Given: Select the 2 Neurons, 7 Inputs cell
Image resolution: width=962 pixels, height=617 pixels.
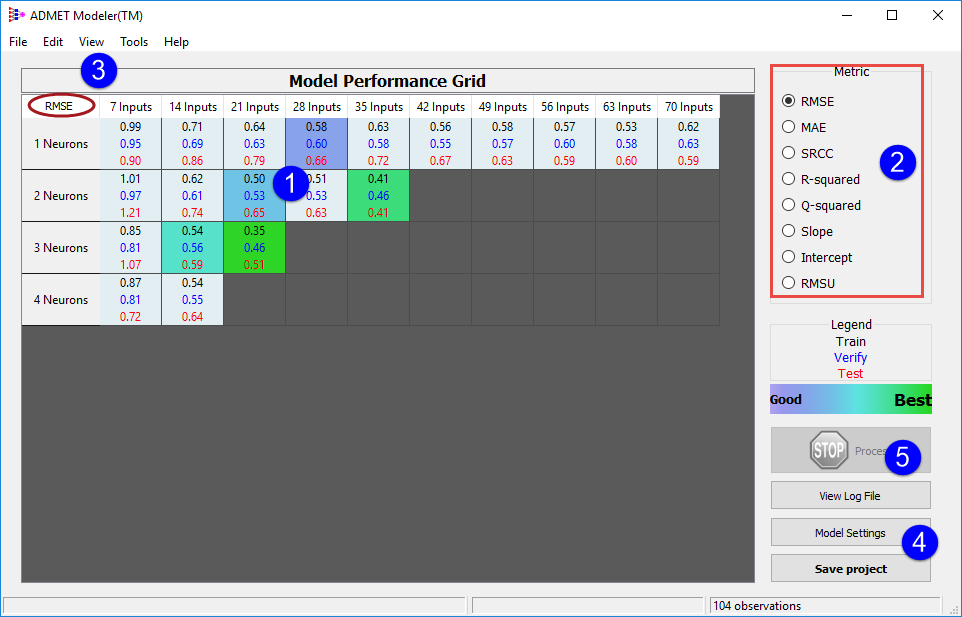Looking at the screenshot, I should (x=131, y=196).
